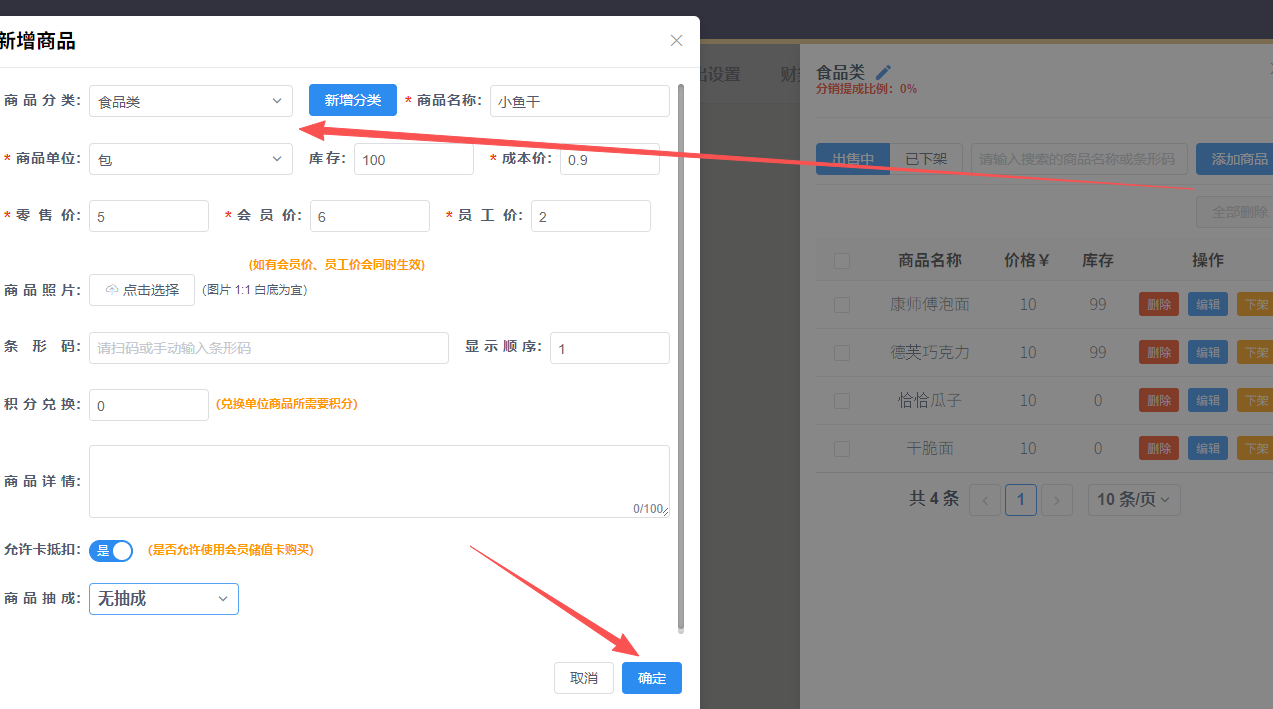Click the 新增分类 button
This screenshot has height=709, width=1273.
pyautogui.click(x=352, y=100)
